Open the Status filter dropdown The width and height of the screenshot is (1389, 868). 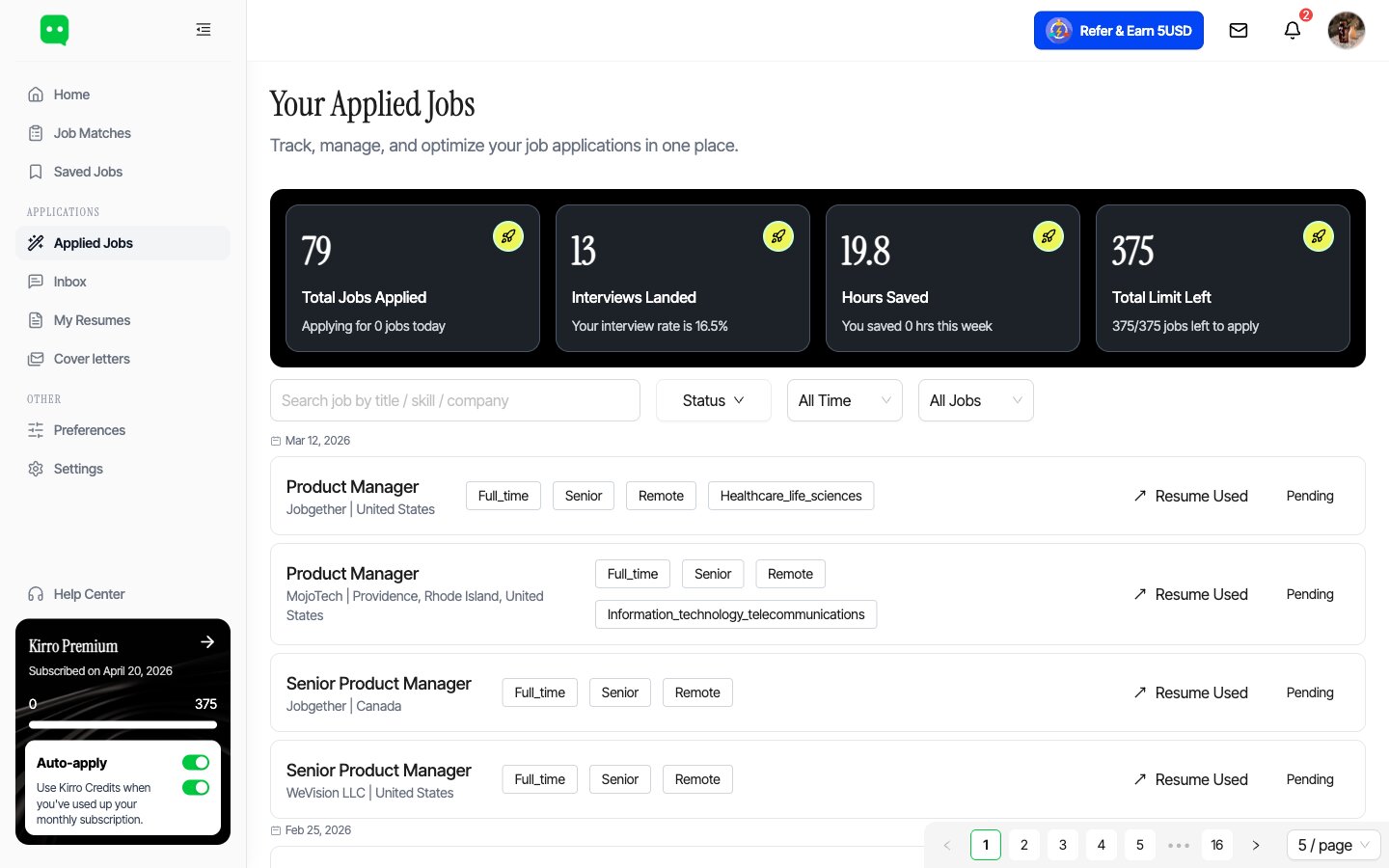[714, 400]
